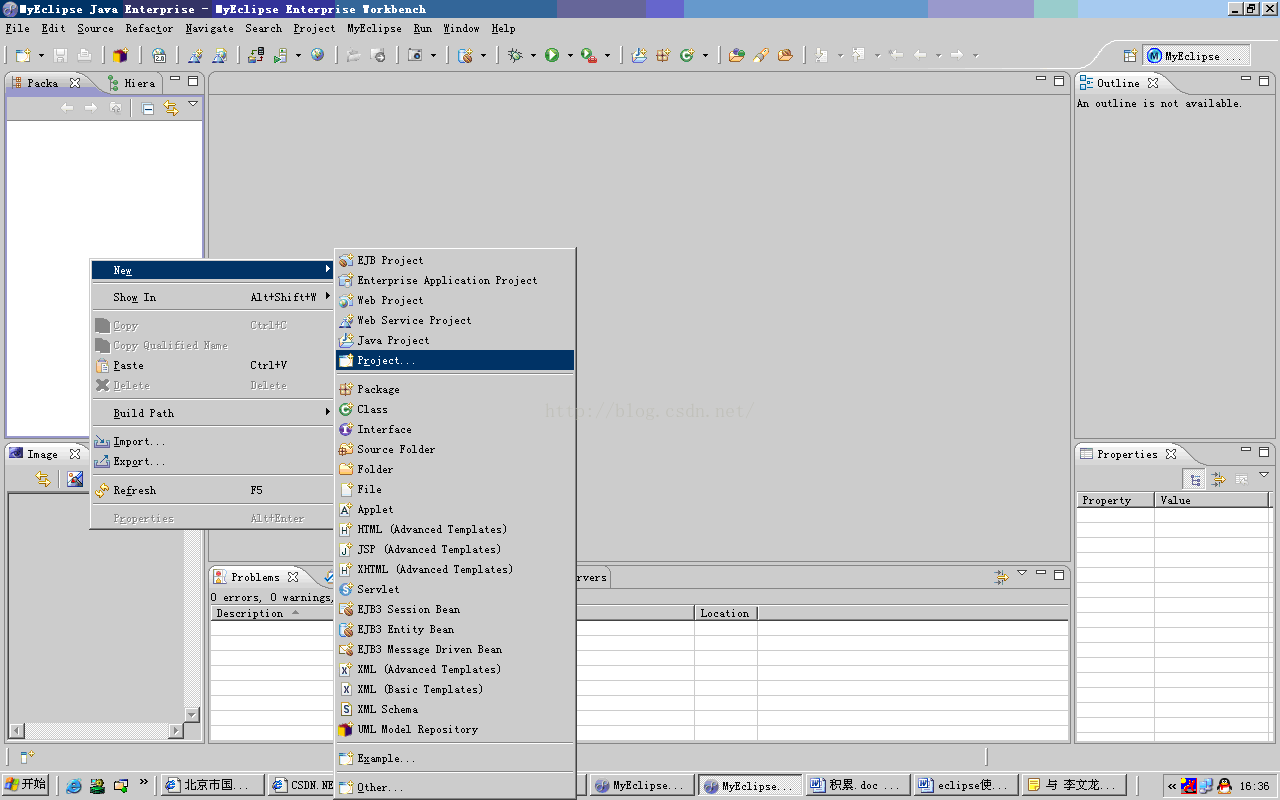Maximize the Outline view panel
1280x800 pixels.
coord(1265,80)
